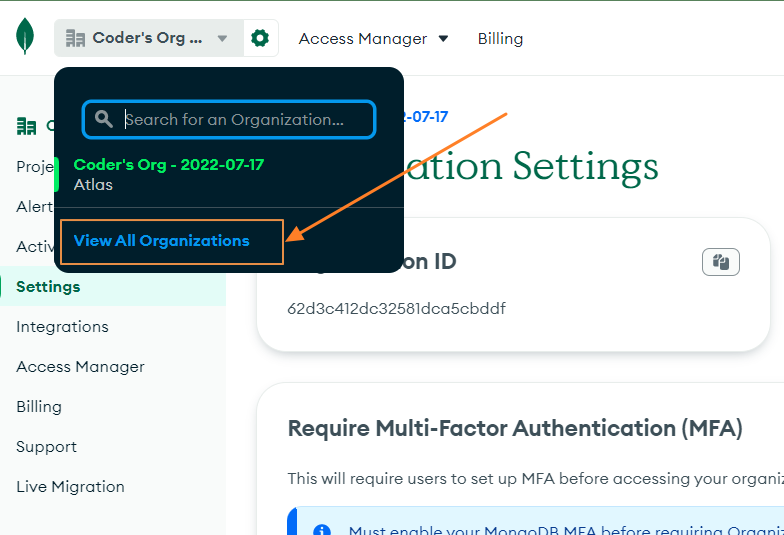The image size is (784, 535).
Task: Open Billing in the sidebar
Action: 39,406
